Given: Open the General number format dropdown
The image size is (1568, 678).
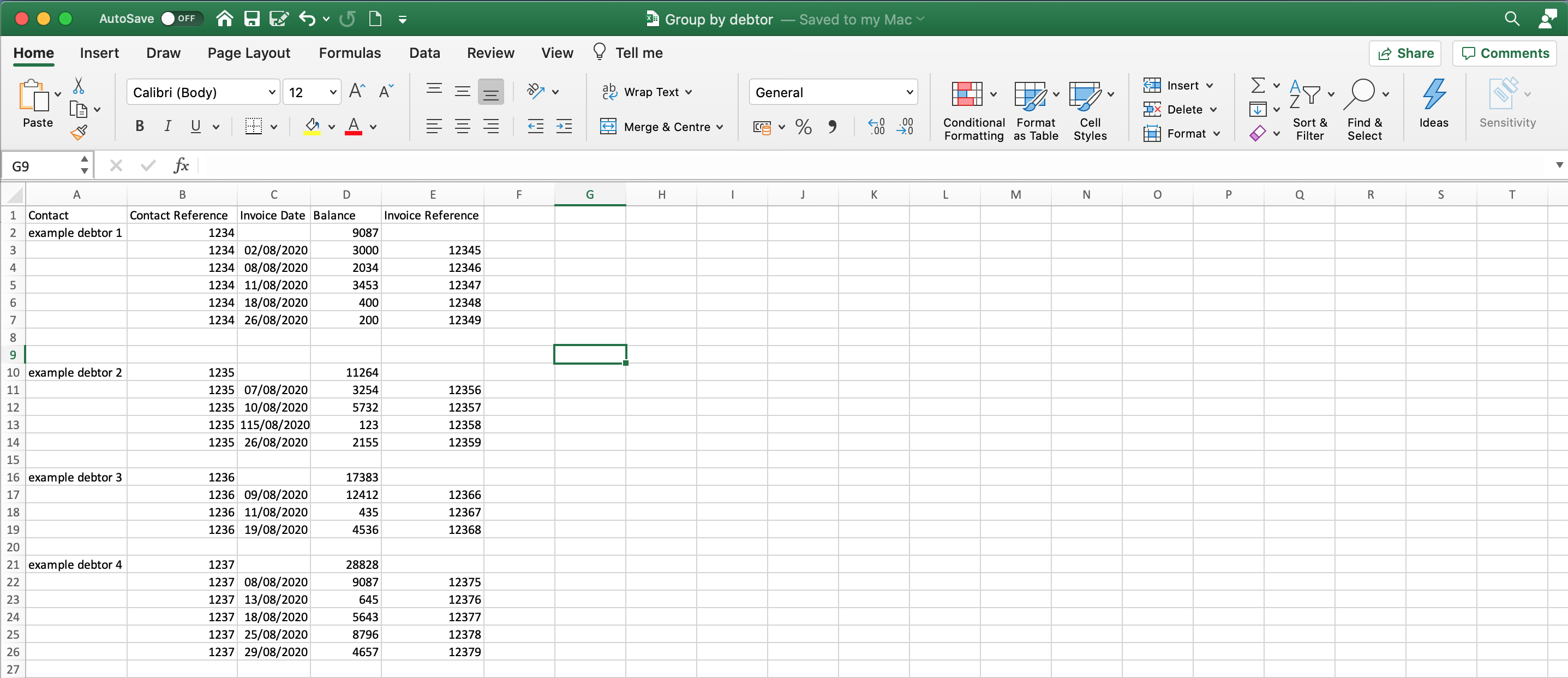Looking at the screenshot, I should point(909,93).
